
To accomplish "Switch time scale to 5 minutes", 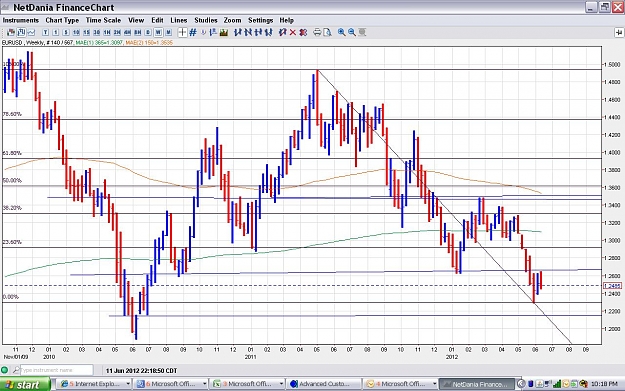I will coord(66,32).
